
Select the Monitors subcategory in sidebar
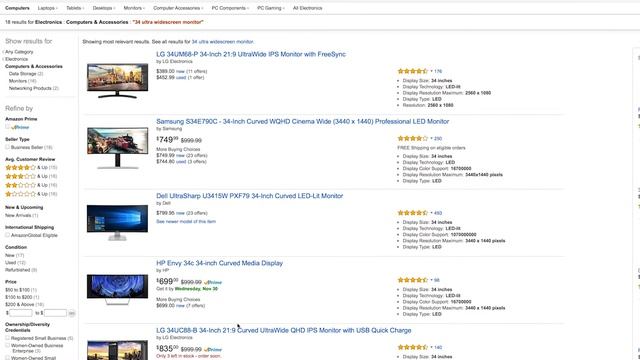[x=22, y=81]
